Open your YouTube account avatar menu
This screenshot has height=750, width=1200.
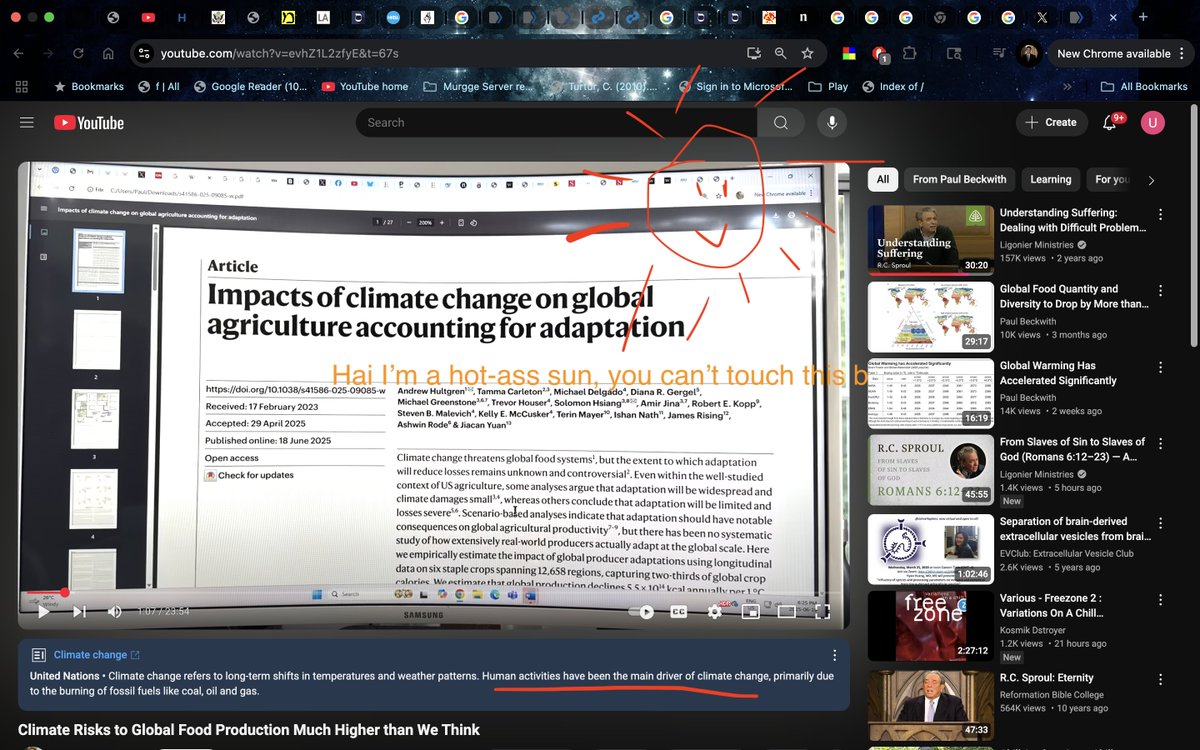[1152, 122]
